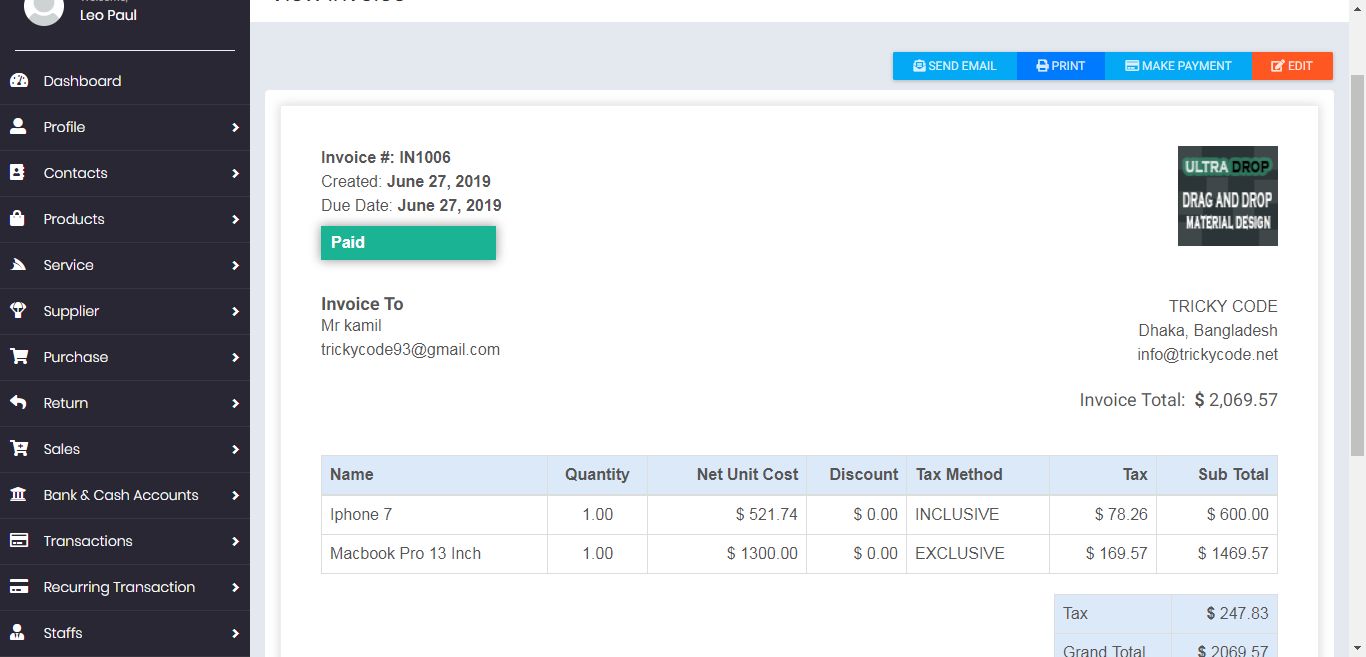
Task: Open the Transactions menu item
Action: (x=88, y=541)
